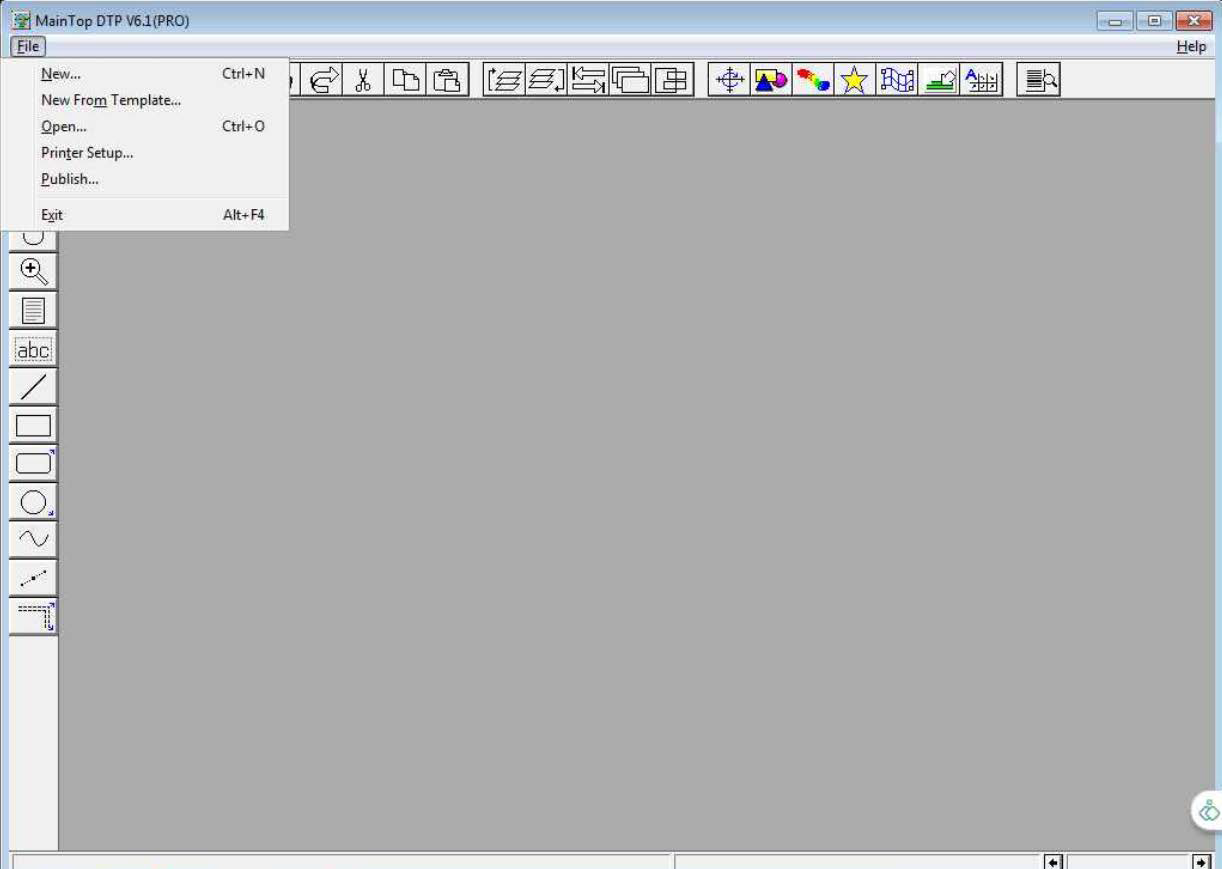Click the horizontal scrollbar left arrow
Screen dimensions: 1222x869
click(x=1053, y=861)
